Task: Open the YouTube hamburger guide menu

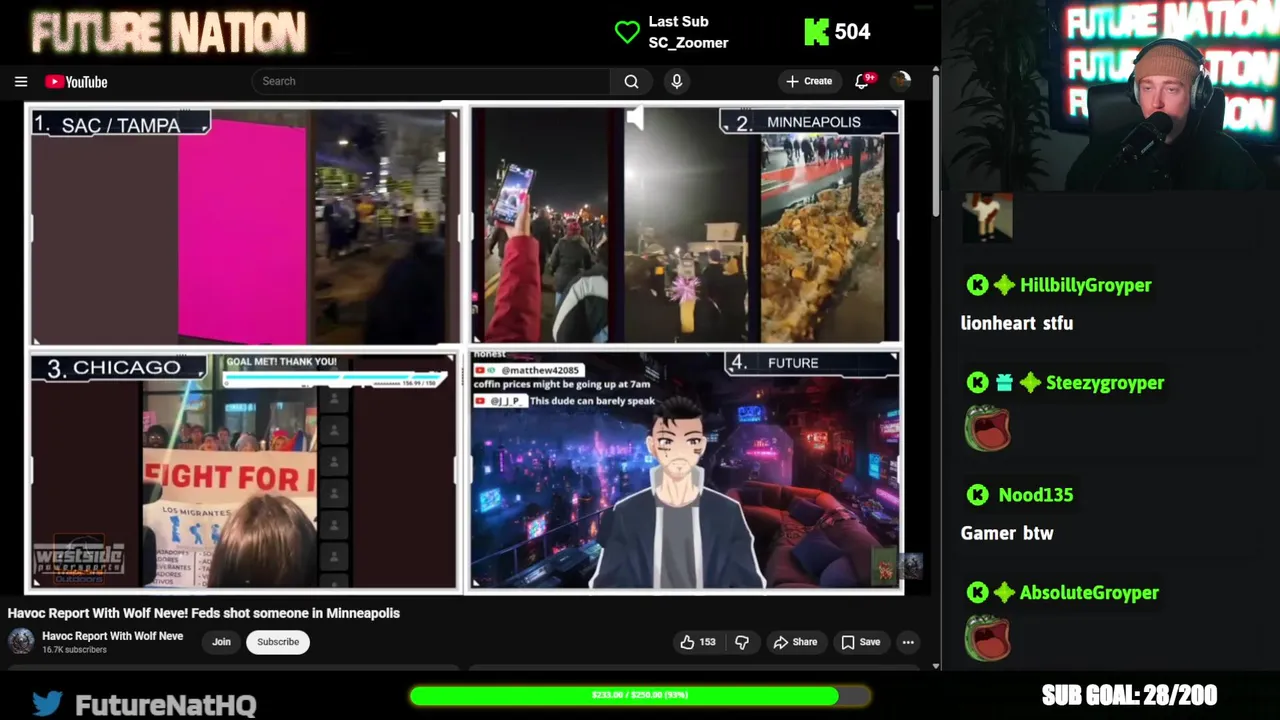Action: [21, 82]
